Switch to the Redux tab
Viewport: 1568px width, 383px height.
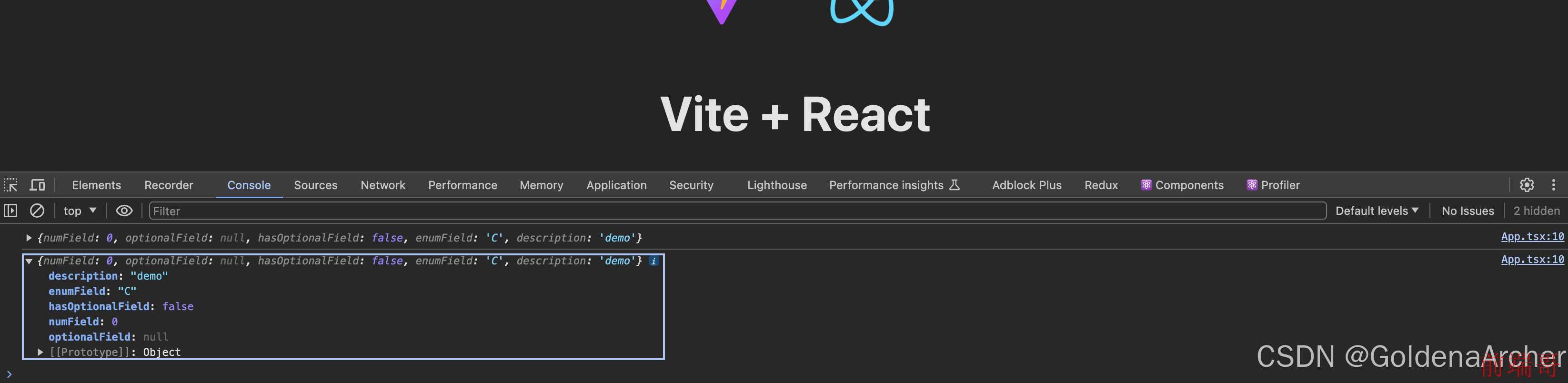pos(1101,185)
